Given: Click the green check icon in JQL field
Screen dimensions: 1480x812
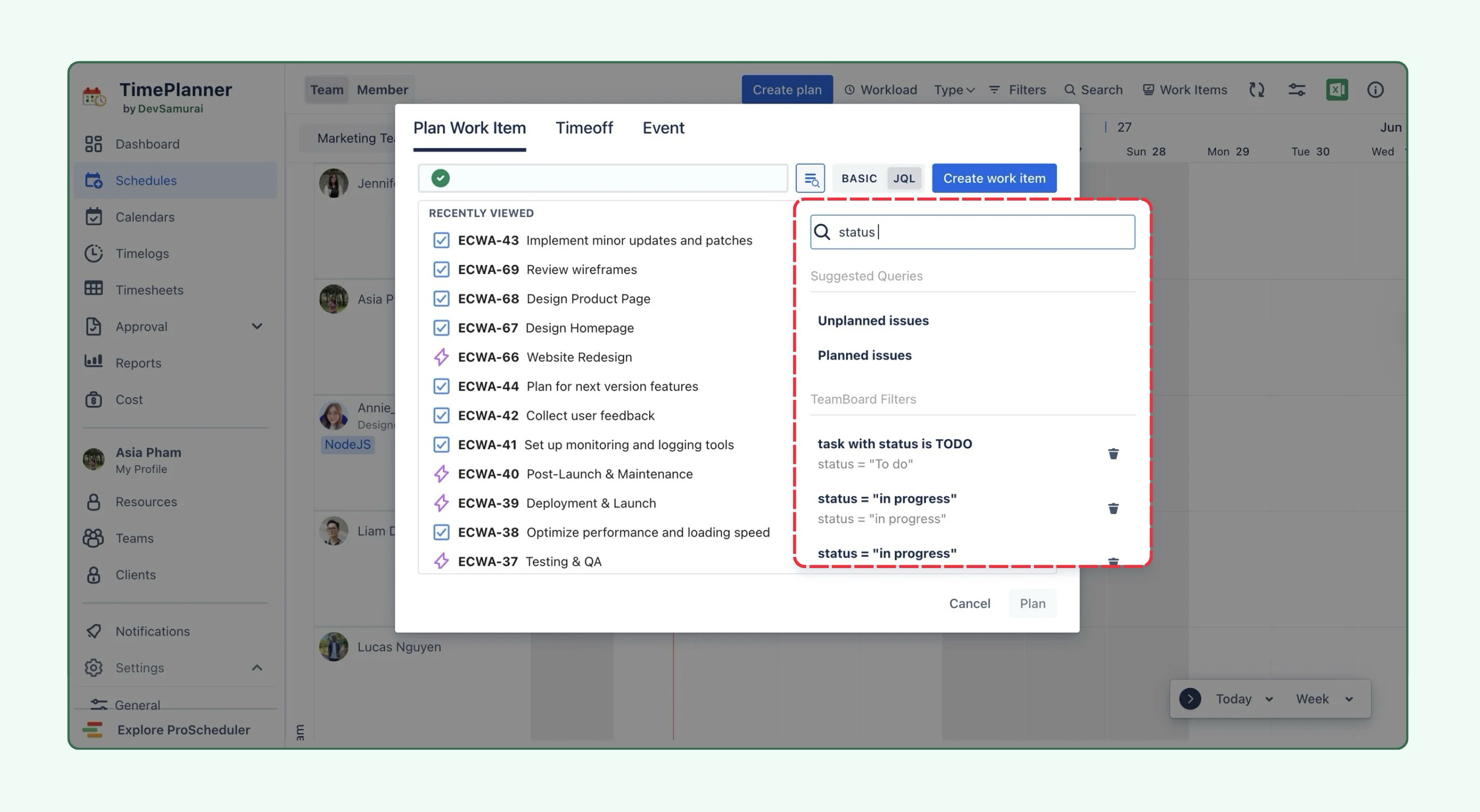Looking at the screenshot, I should 440,178.
